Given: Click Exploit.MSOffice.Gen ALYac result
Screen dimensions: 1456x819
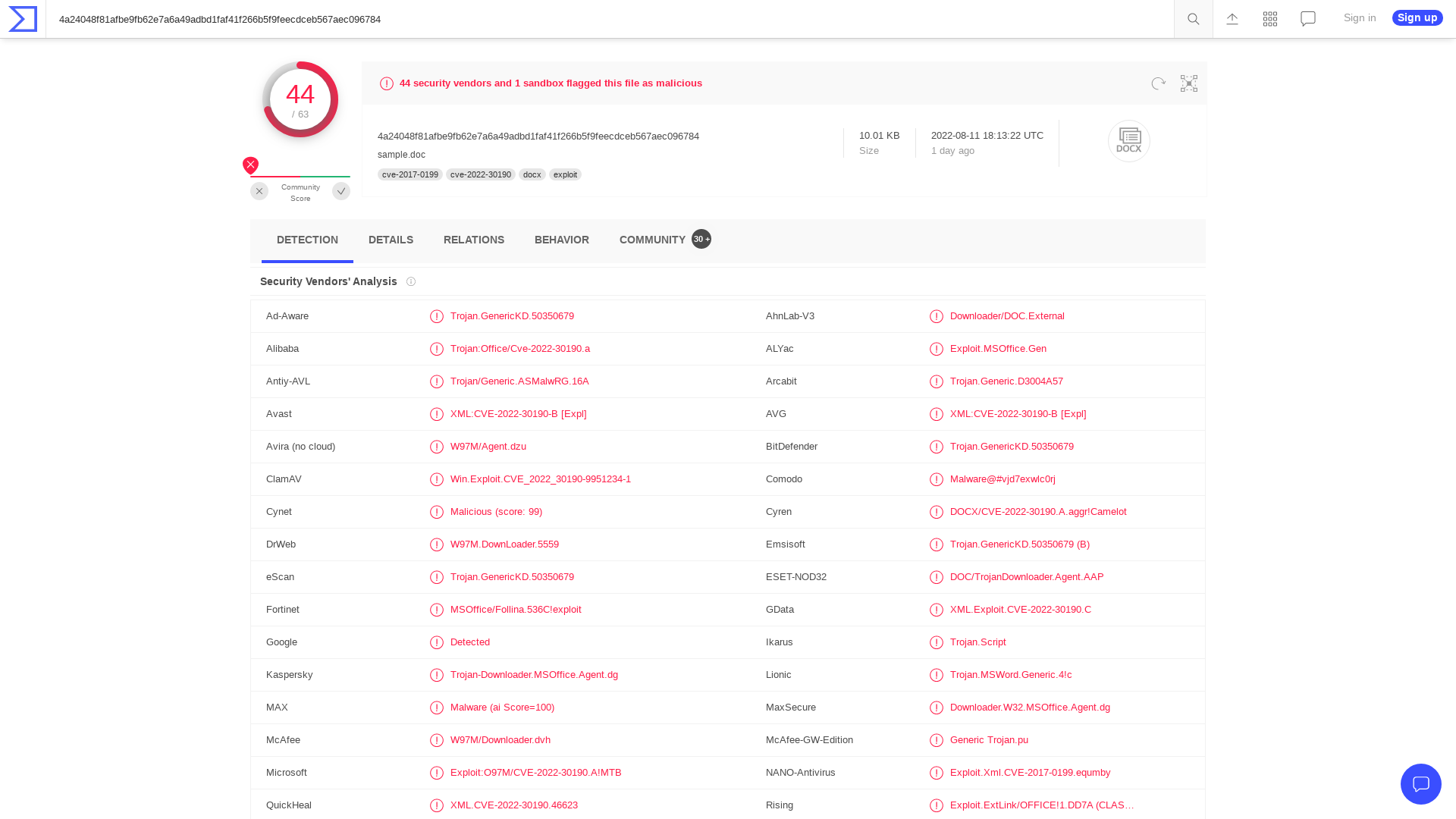Looking at the screenshot, I should click(x=998, y=349).
